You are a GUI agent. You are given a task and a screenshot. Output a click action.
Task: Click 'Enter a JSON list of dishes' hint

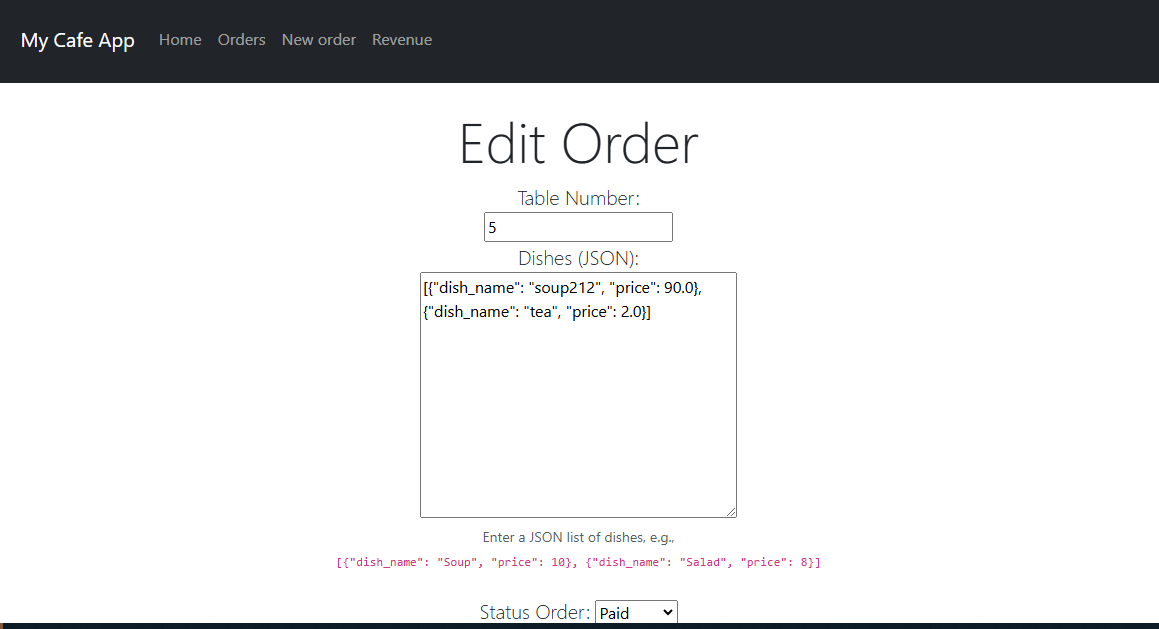point(578,537)
